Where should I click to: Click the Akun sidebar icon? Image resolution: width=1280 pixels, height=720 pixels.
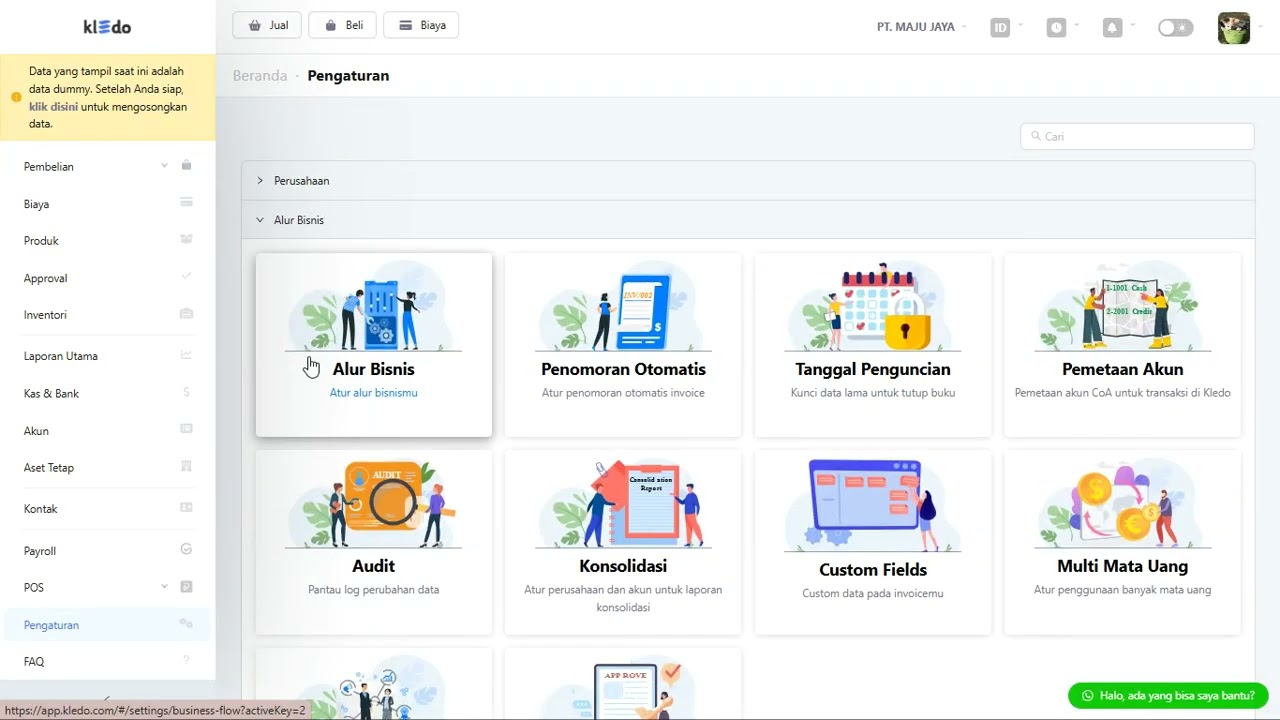click(x=186, y=429)
